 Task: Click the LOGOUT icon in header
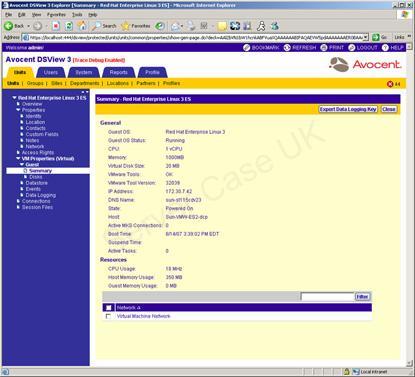pos(352,48)
